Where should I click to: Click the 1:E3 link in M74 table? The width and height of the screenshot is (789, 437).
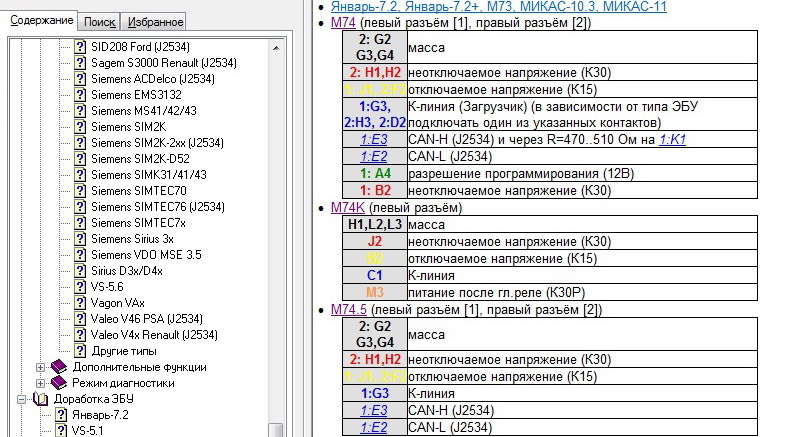click(x=374, y=139)
